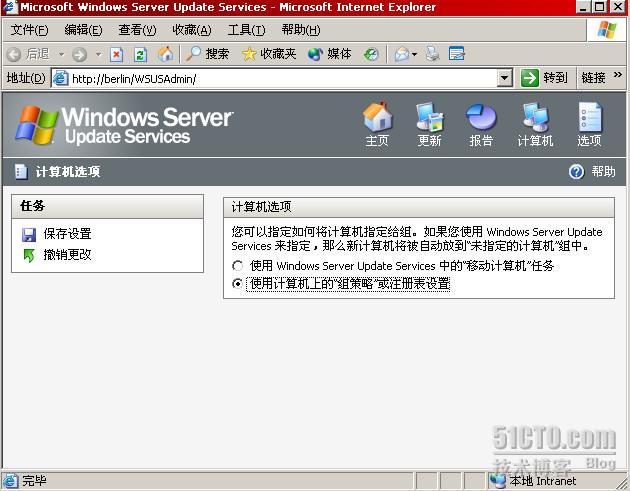This screenshot has width=630, height=491.
Task: Click the '本地 Intranet' status text
Action: pyautogui.click(x=543, y=481)
